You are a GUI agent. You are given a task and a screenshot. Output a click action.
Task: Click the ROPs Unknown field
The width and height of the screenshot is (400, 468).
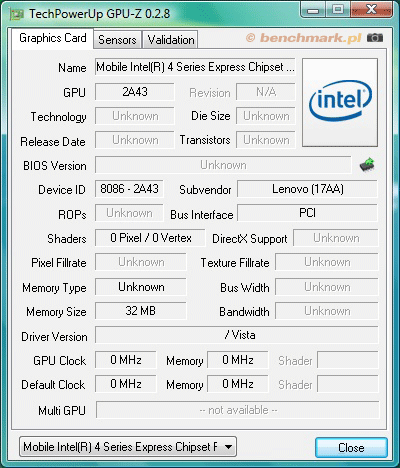[x=129, y=213]
